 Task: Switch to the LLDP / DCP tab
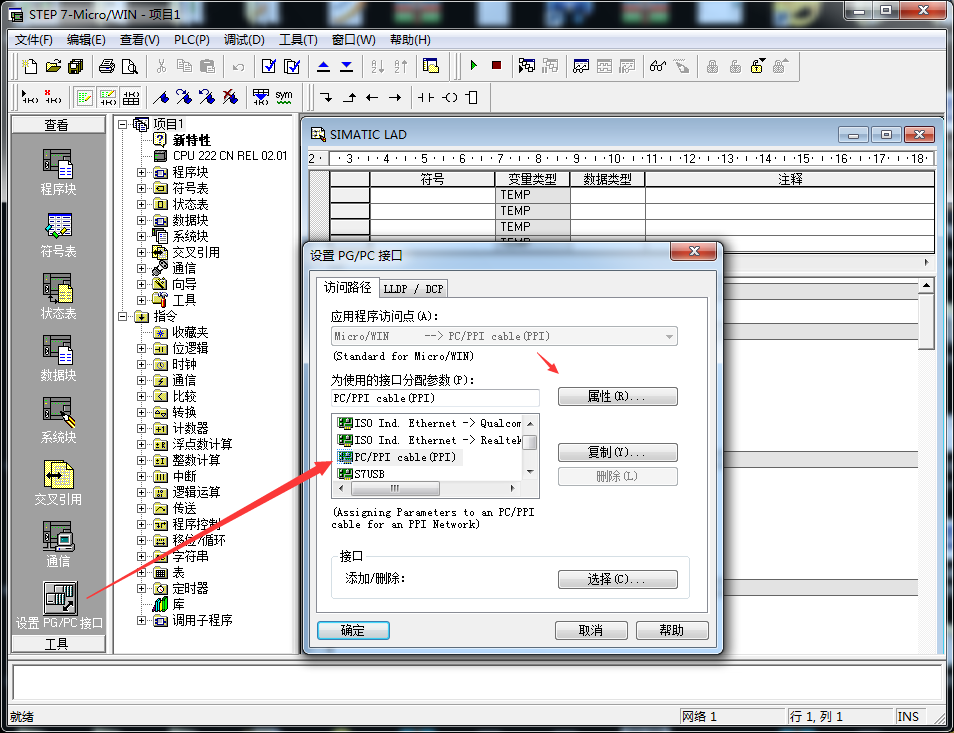(x=413, y=289)
